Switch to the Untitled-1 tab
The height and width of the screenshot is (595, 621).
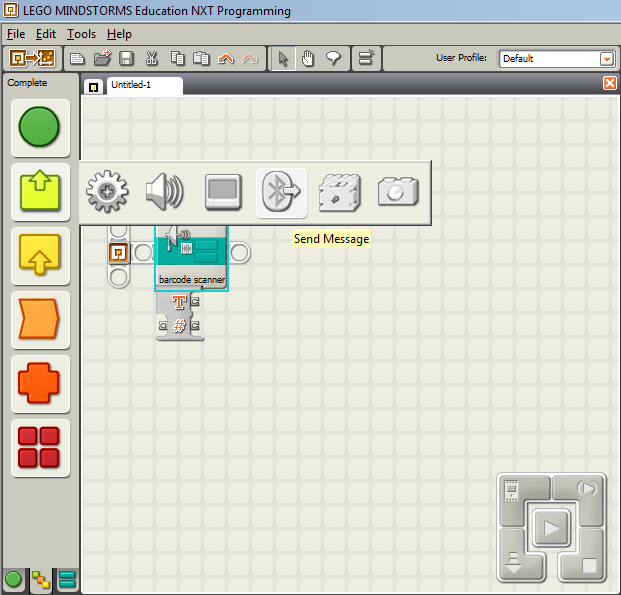[144, 85]
